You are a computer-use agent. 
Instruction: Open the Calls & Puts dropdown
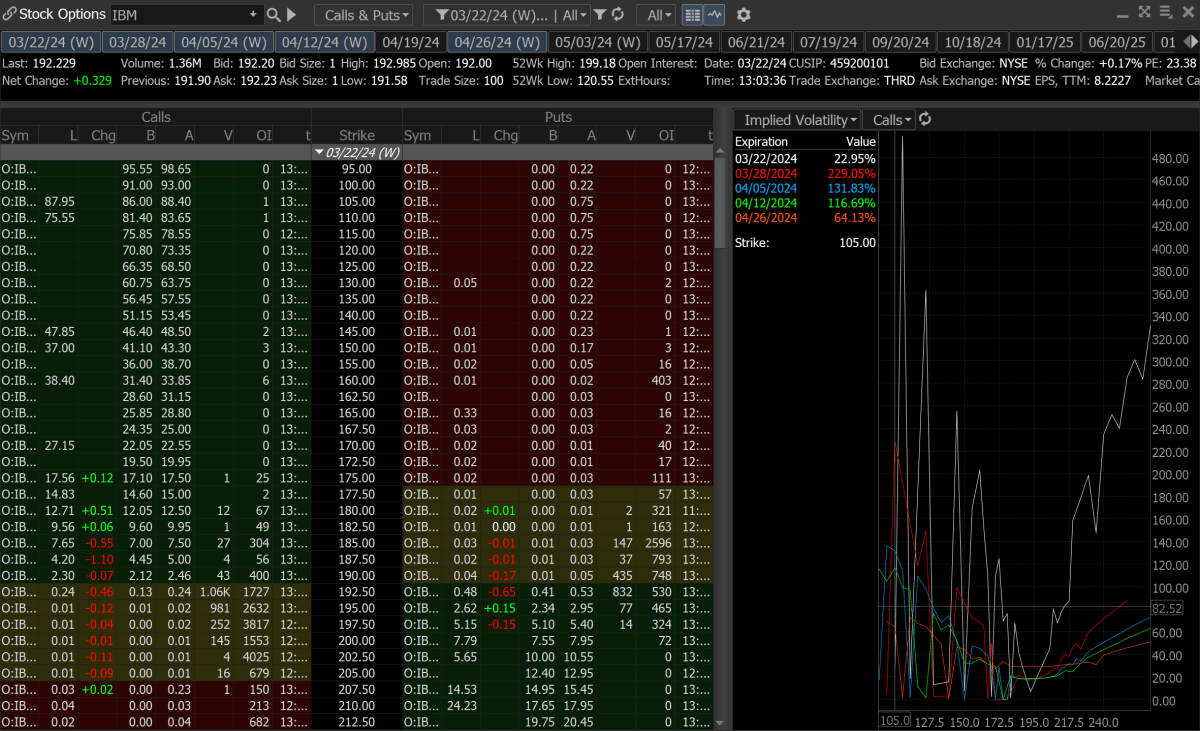(x=363, y=15)
